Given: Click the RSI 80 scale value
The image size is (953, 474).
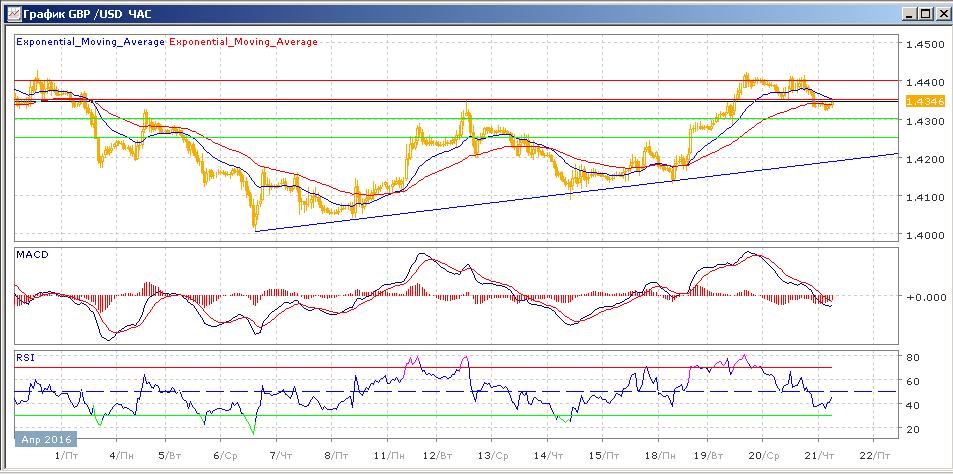Looking at the screenshot, I should coord(913,357).
